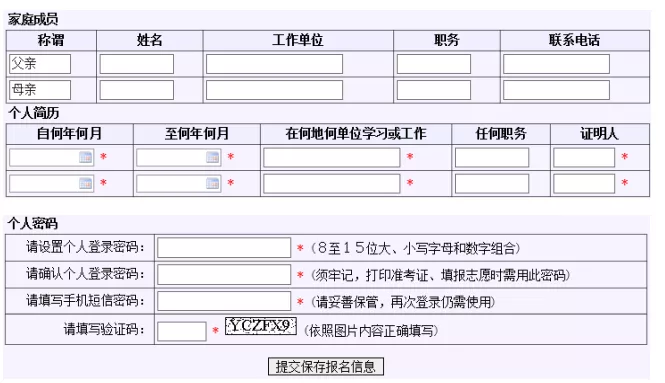Screen dimensions: 665x383
Task: Click first row 在何地何单位学习或工作 field
Action: [332, 157]
